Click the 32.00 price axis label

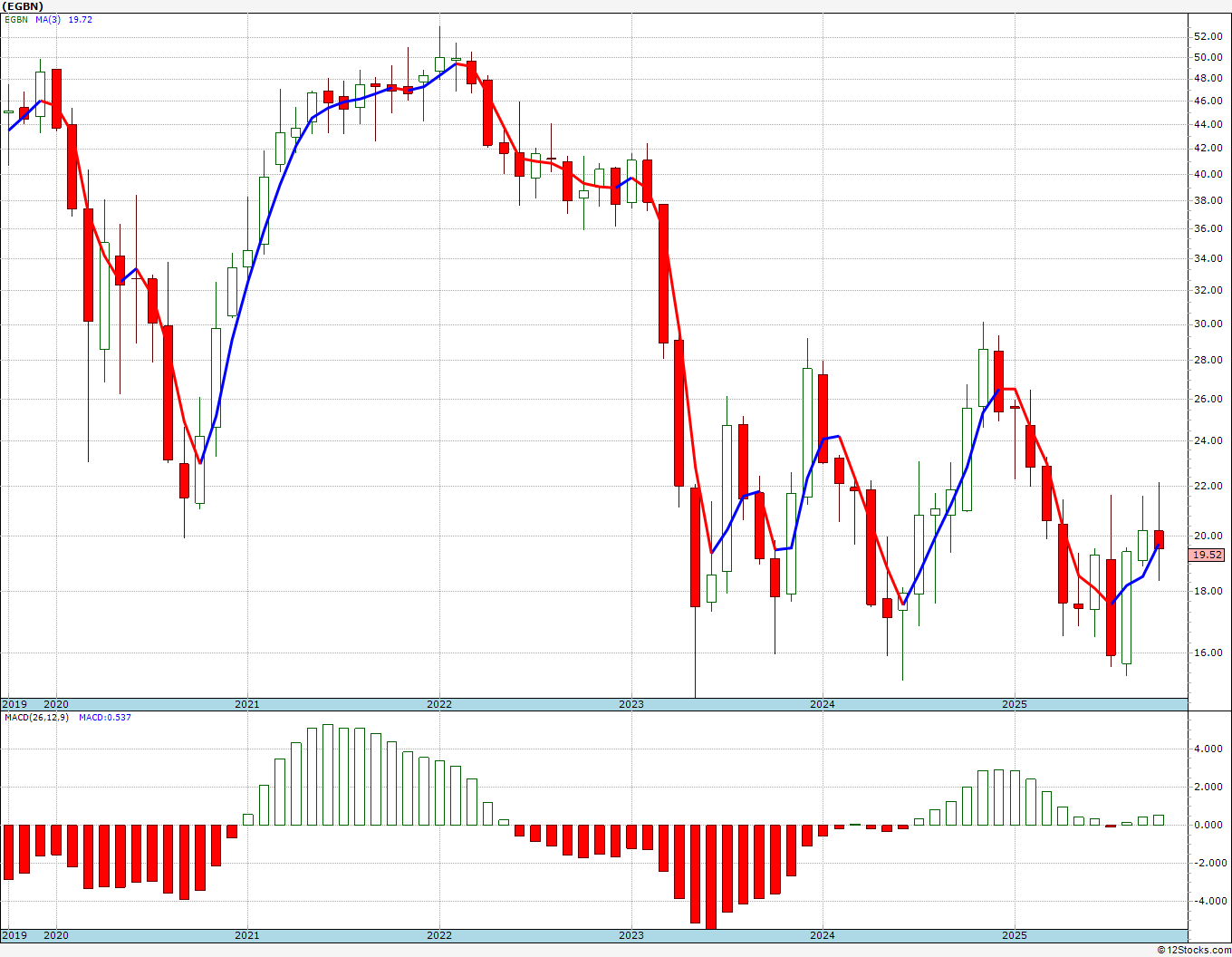point(1208,290)
